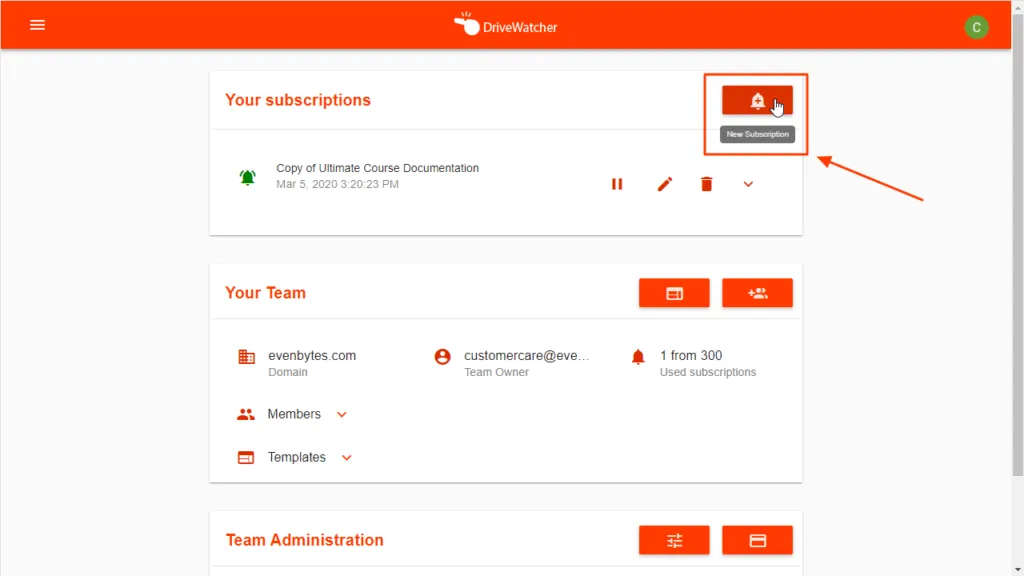Expand the Members list chevron
Image resolution: width=1024 pixels, height=576 pixels.
pos(342,415)
